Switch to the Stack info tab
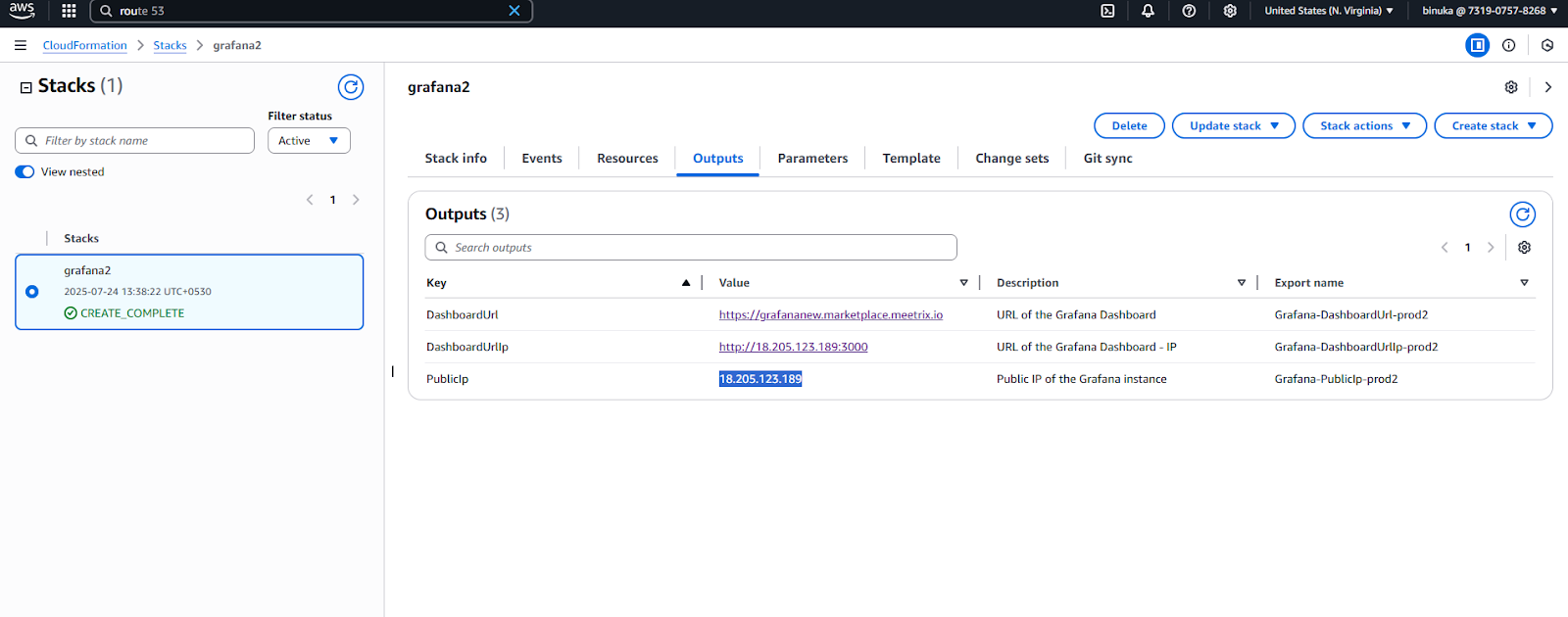 [x=456, y=159]
